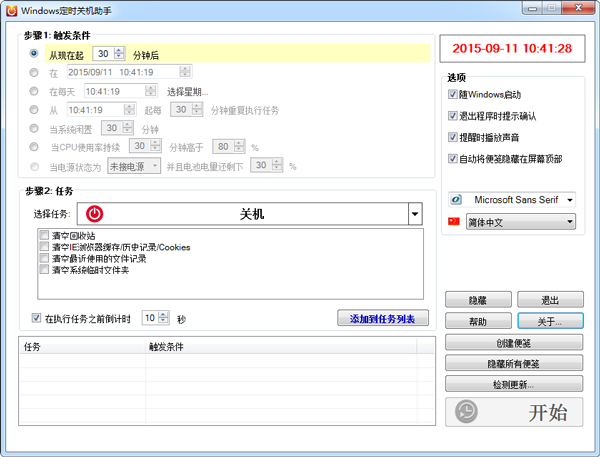Open the 简体中文 language dropdown

pos(570,222)
